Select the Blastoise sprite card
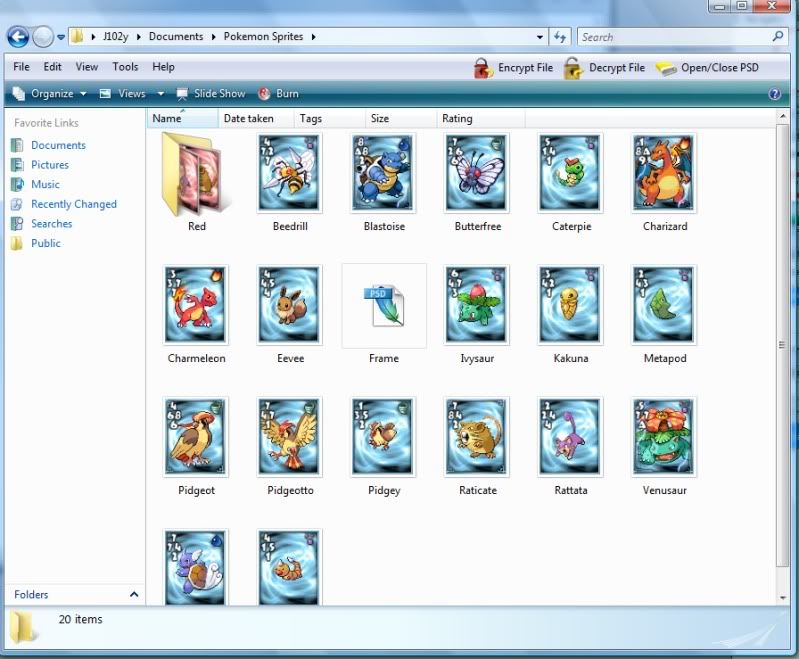This screenshot has width=799, height=659. [x=383, y=173]
